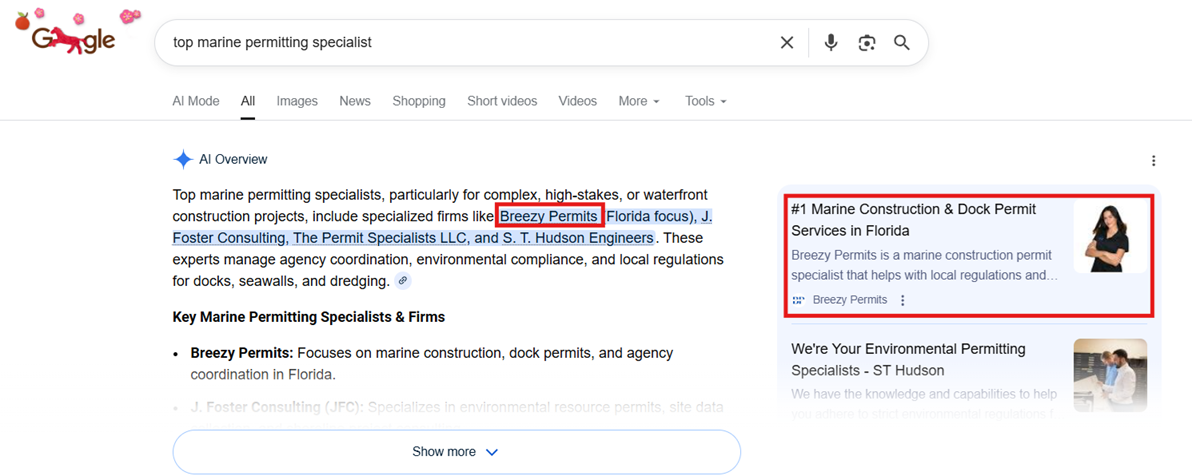Start a voice search with microphone
The width and height of the screenshot is (1192, 476).
pos(830,43)
